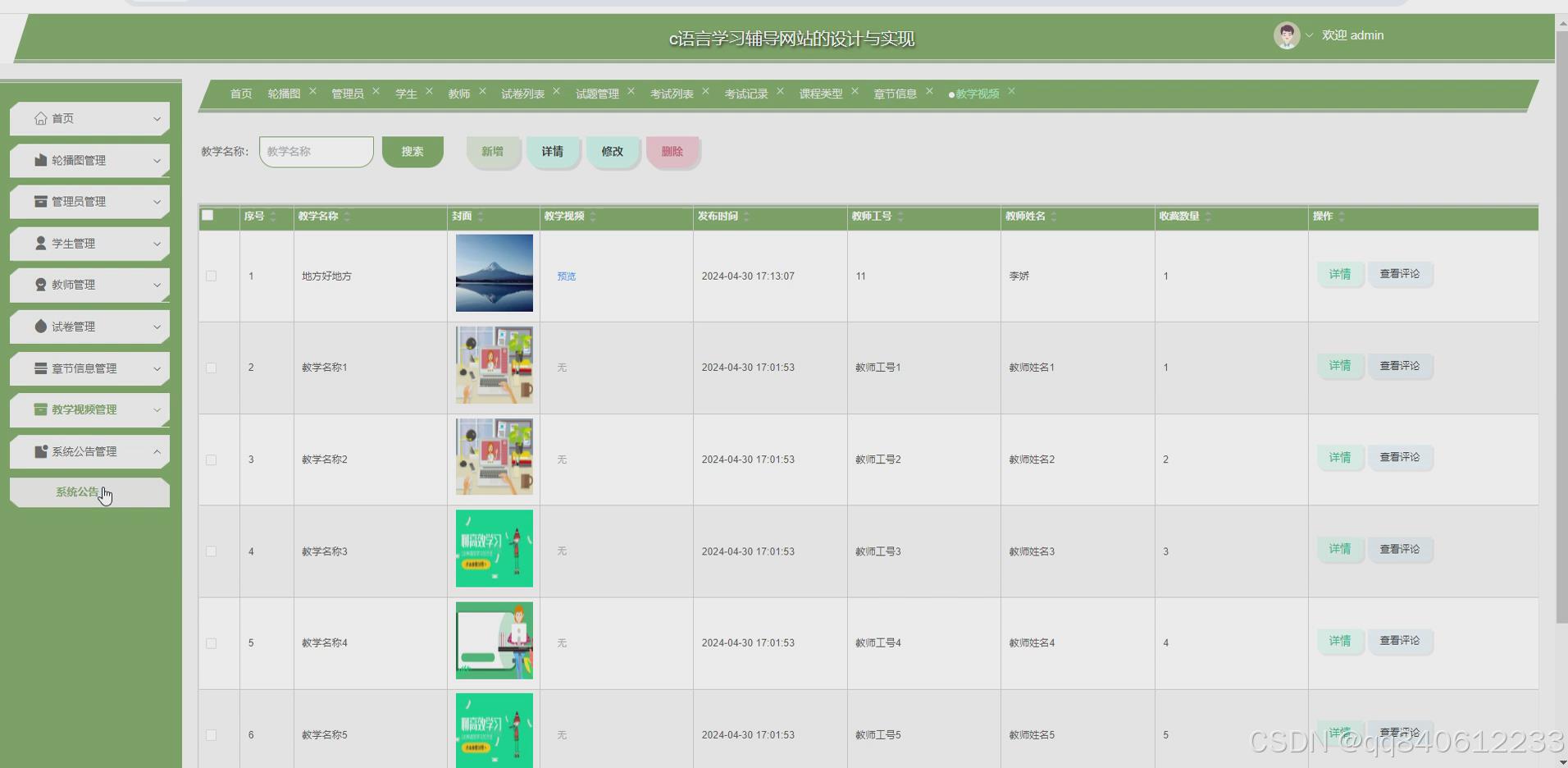The image size is (1568, 768).
Task: Open the 预览 video preview link
Action: coord(566,276)
